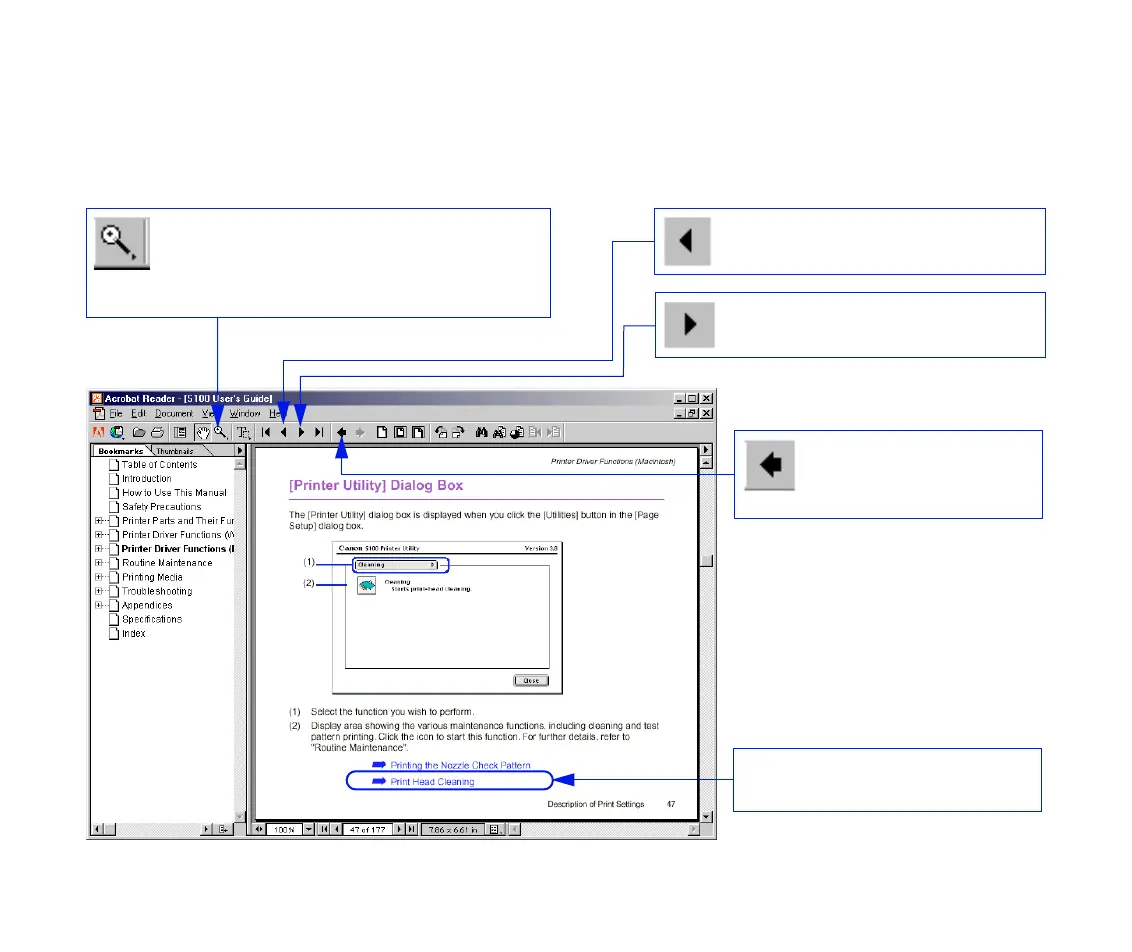1132x952 pixels.
Task: Click small Go to Previous View toolbar arrow
Action: tap(341, 432)
